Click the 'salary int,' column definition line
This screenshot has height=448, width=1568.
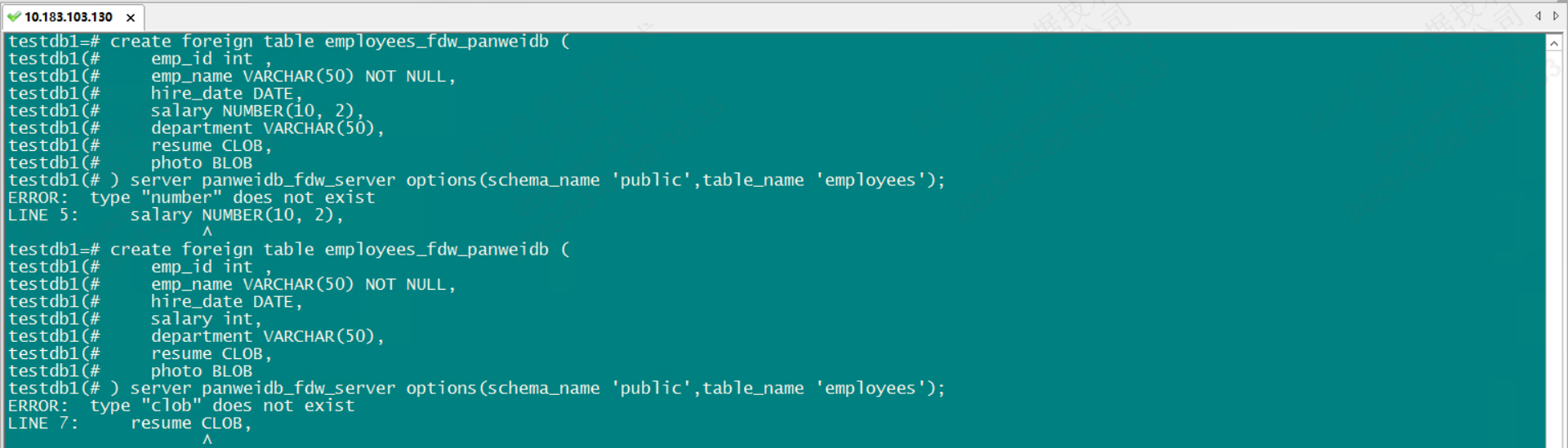[206, 319]
